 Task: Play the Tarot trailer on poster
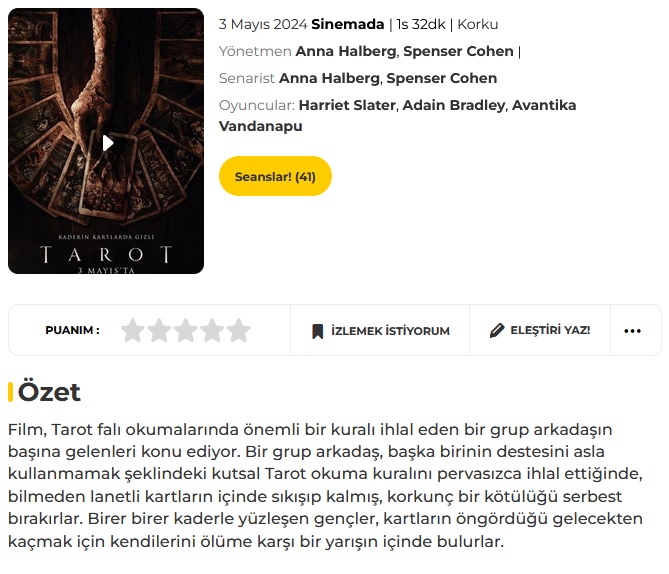(x=108, y=143)
